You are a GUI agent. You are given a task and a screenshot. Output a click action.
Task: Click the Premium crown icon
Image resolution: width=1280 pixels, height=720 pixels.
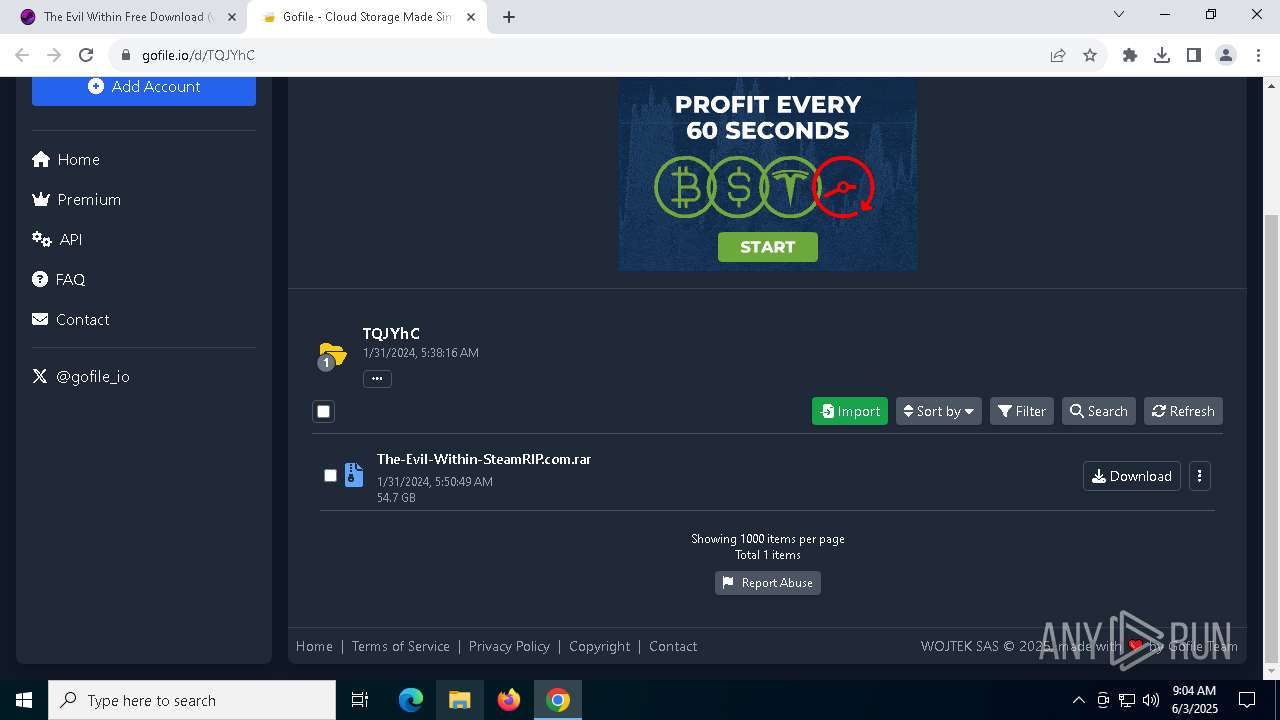pyautogui.click(x=41, y=200)
